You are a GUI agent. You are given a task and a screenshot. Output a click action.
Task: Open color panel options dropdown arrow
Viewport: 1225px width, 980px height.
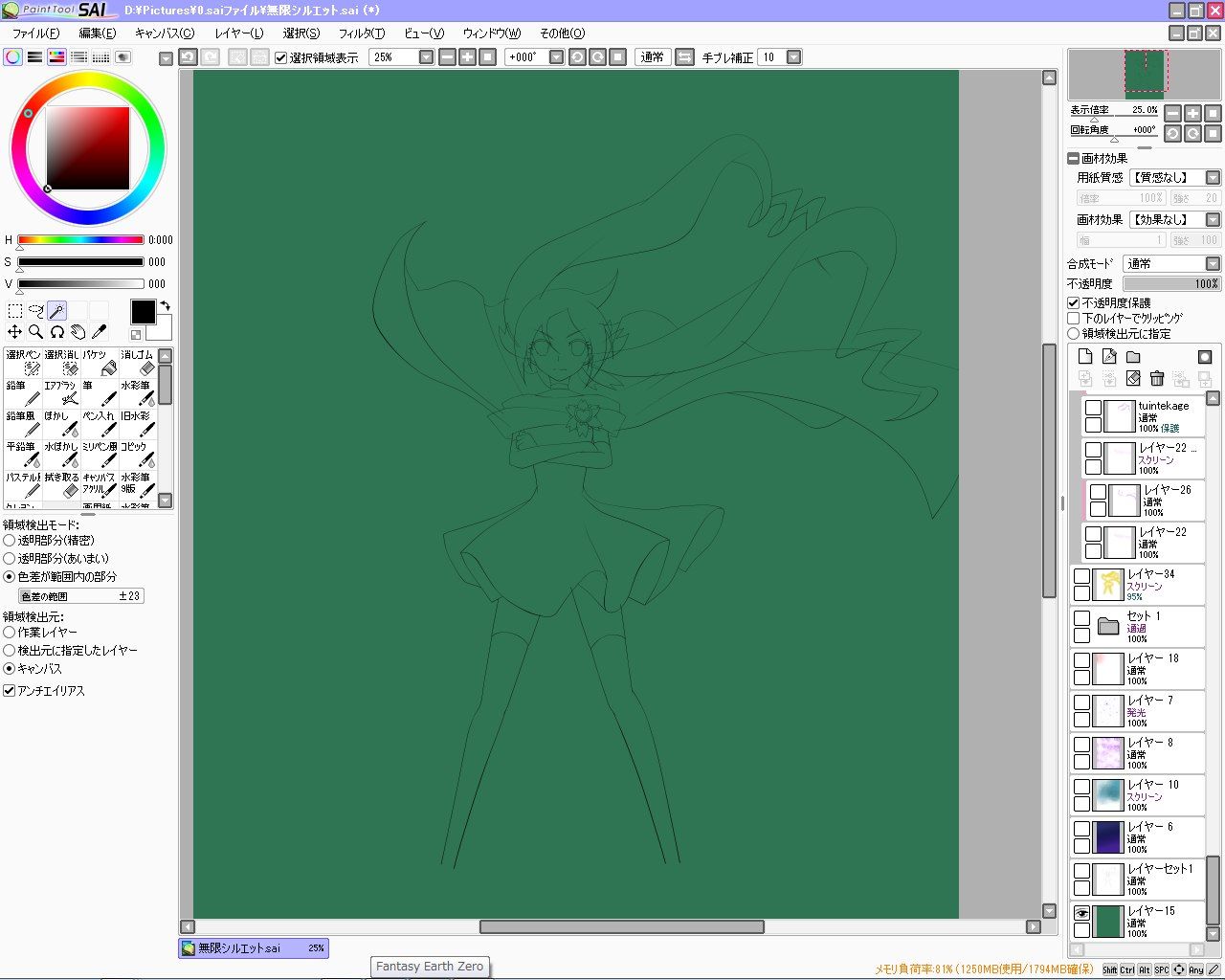click(x=166, y=58)
